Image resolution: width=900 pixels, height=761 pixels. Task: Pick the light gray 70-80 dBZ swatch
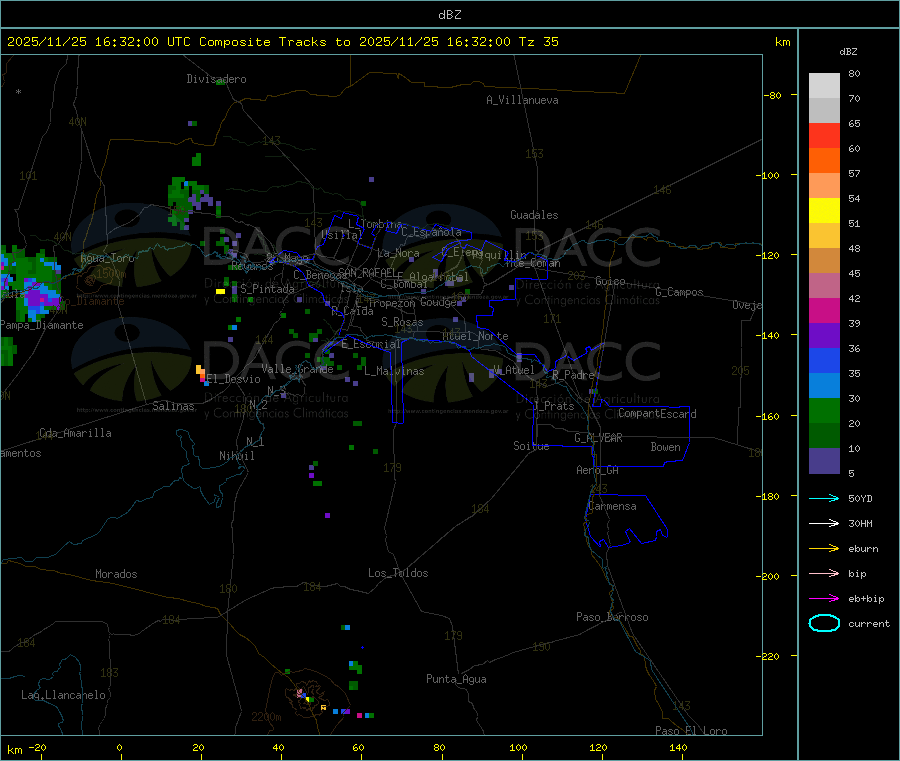coord(824,86)
